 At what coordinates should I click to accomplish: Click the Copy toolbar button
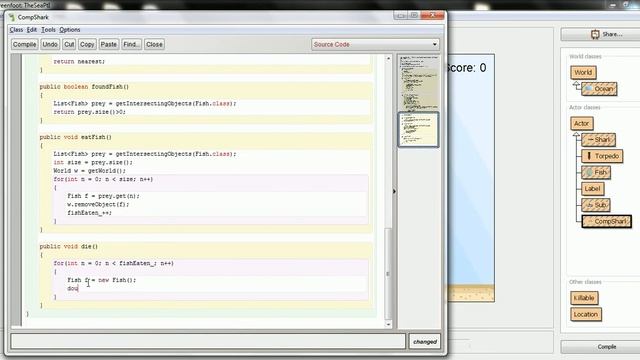87,44
